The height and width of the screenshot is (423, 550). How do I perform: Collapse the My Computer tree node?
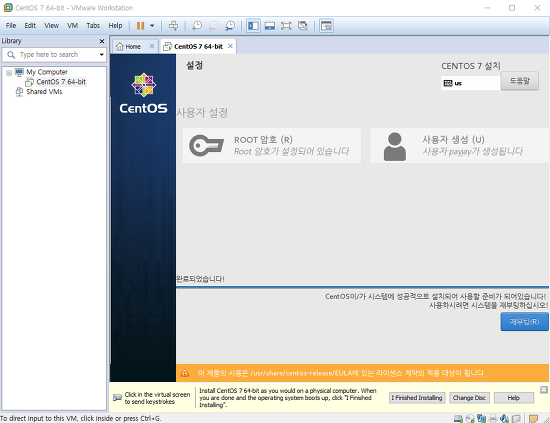coord(9,73)
